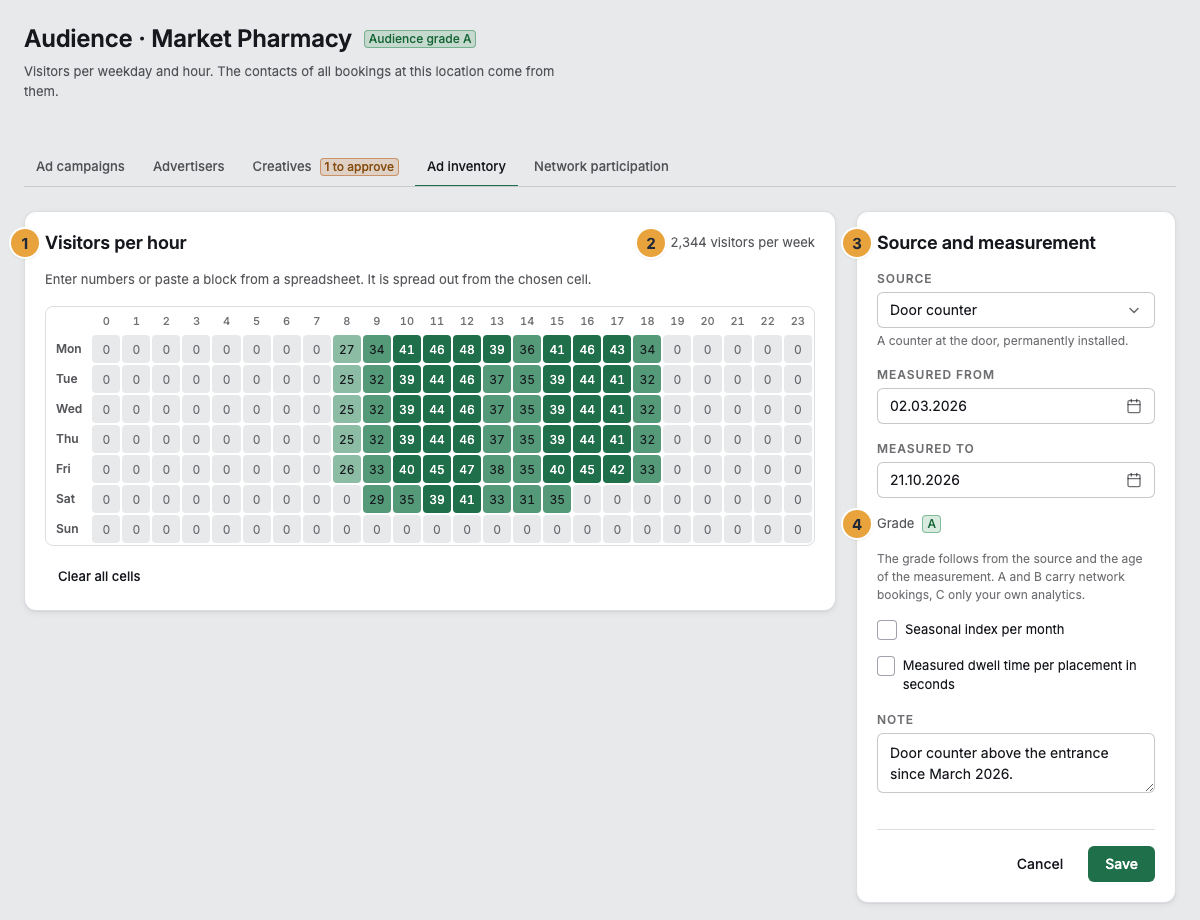Click the Measured to date 21.10.2026

(x=1016, y=480)
